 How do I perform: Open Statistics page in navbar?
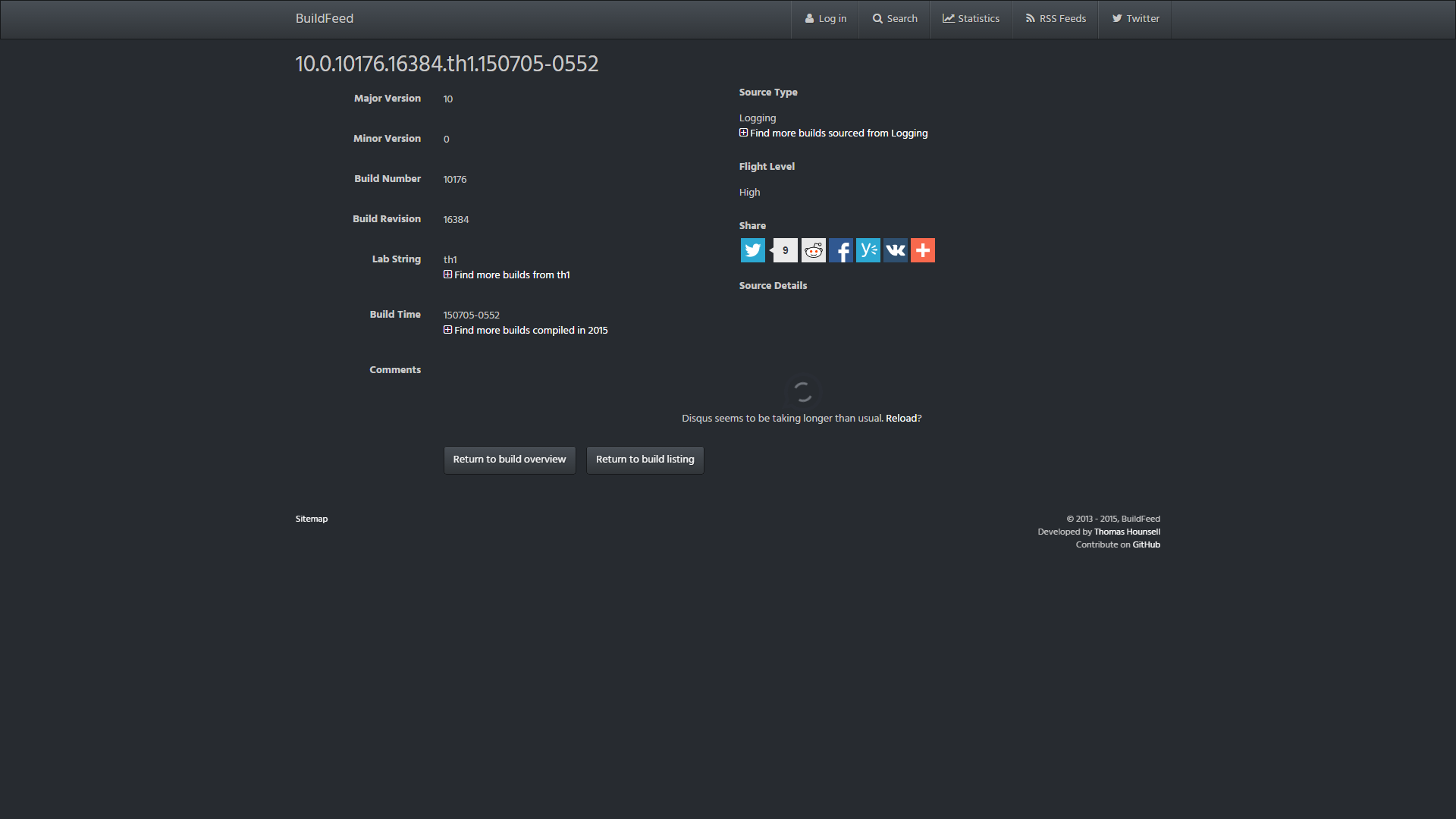(971, 19)
